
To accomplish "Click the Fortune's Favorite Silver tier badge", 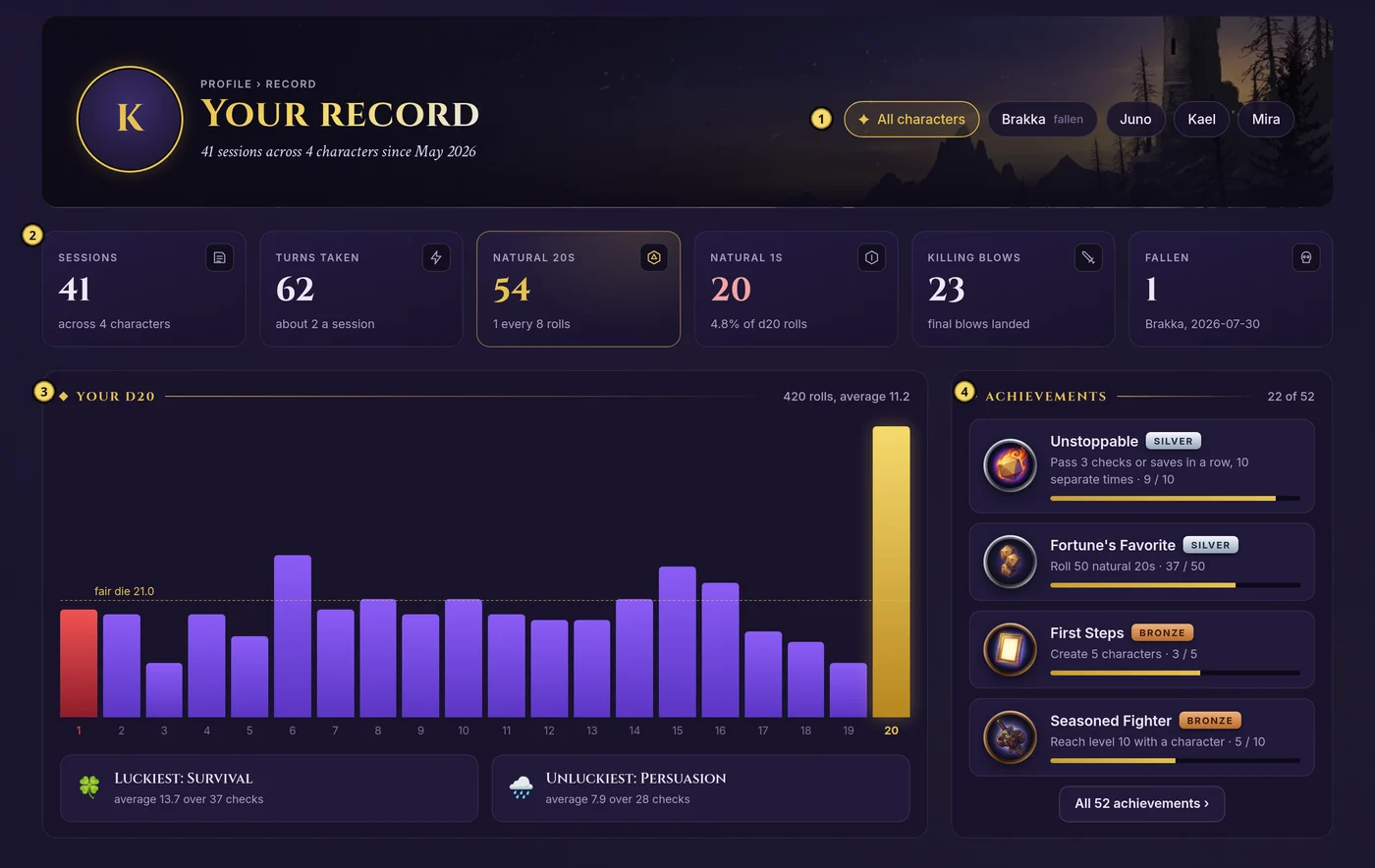I will coord(1210,545).
